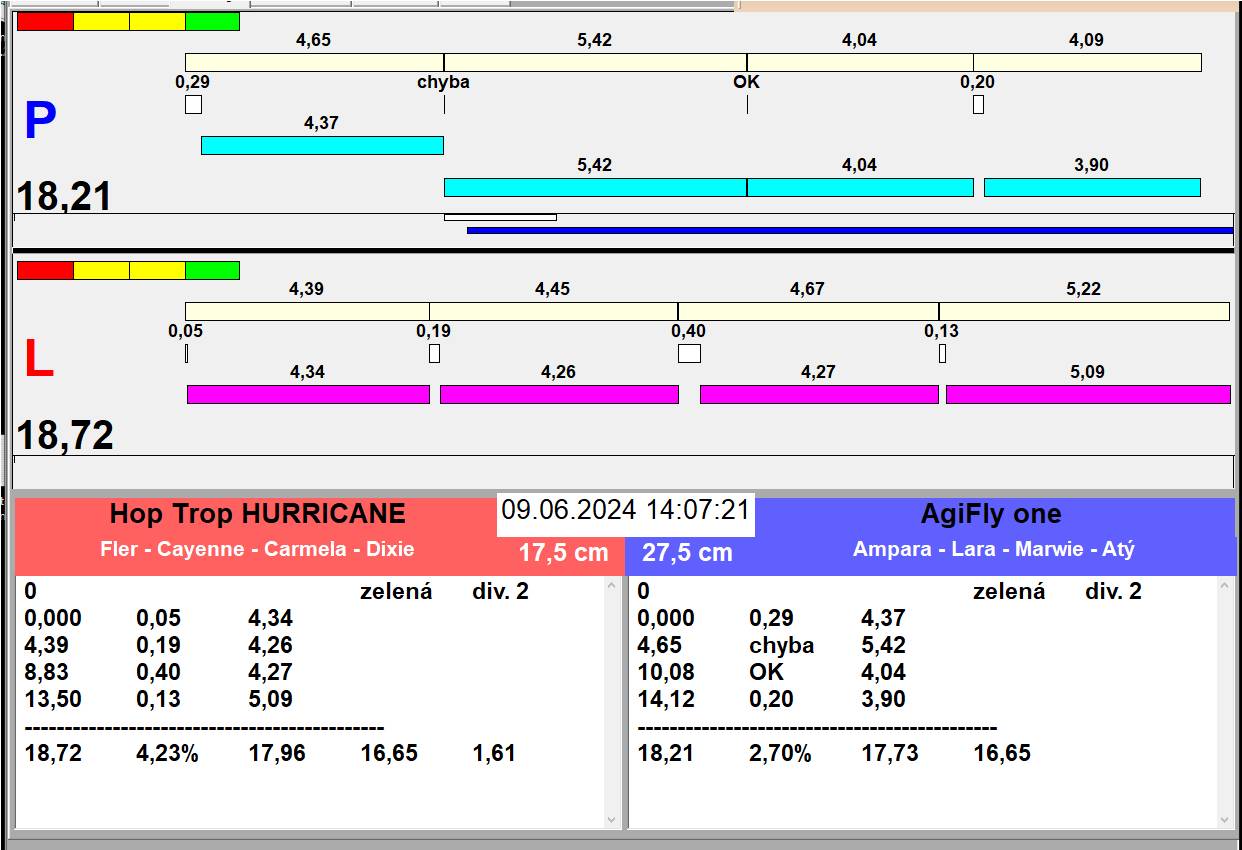Click the cream segment labeled 4,09 in lane P

click(x=1087, y=62)
